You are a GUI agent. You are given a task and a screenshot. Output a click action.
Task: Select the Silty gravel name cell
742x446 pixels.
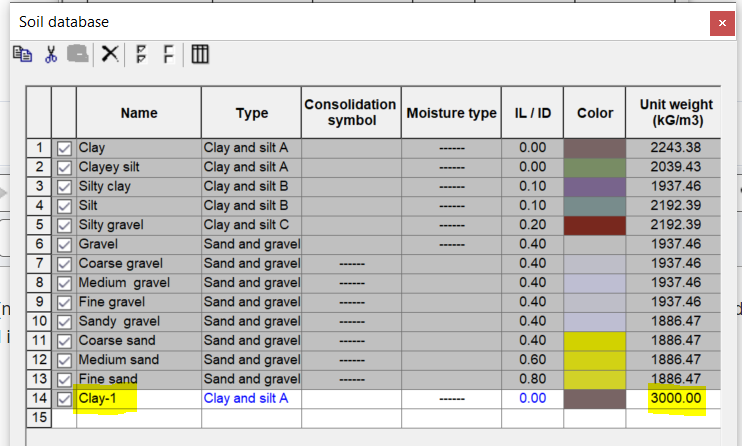139,225
